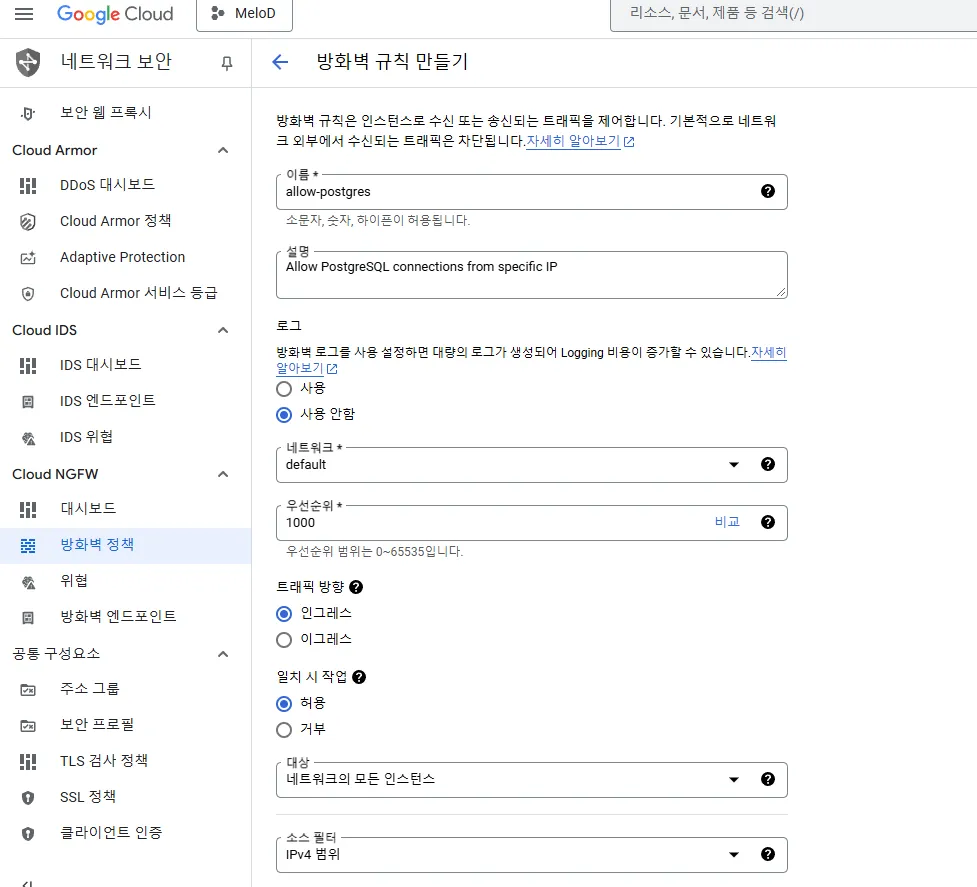This screenshot has width=977, height=887.
Task: Click the help icon in the 우선순위 field
Action: point(768,522)
